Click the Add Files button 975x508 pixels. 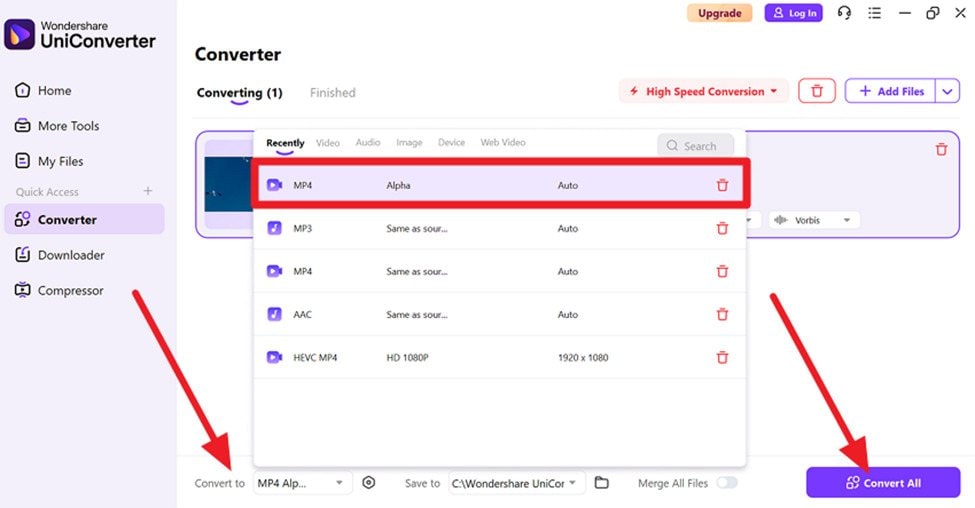point(890,91)
